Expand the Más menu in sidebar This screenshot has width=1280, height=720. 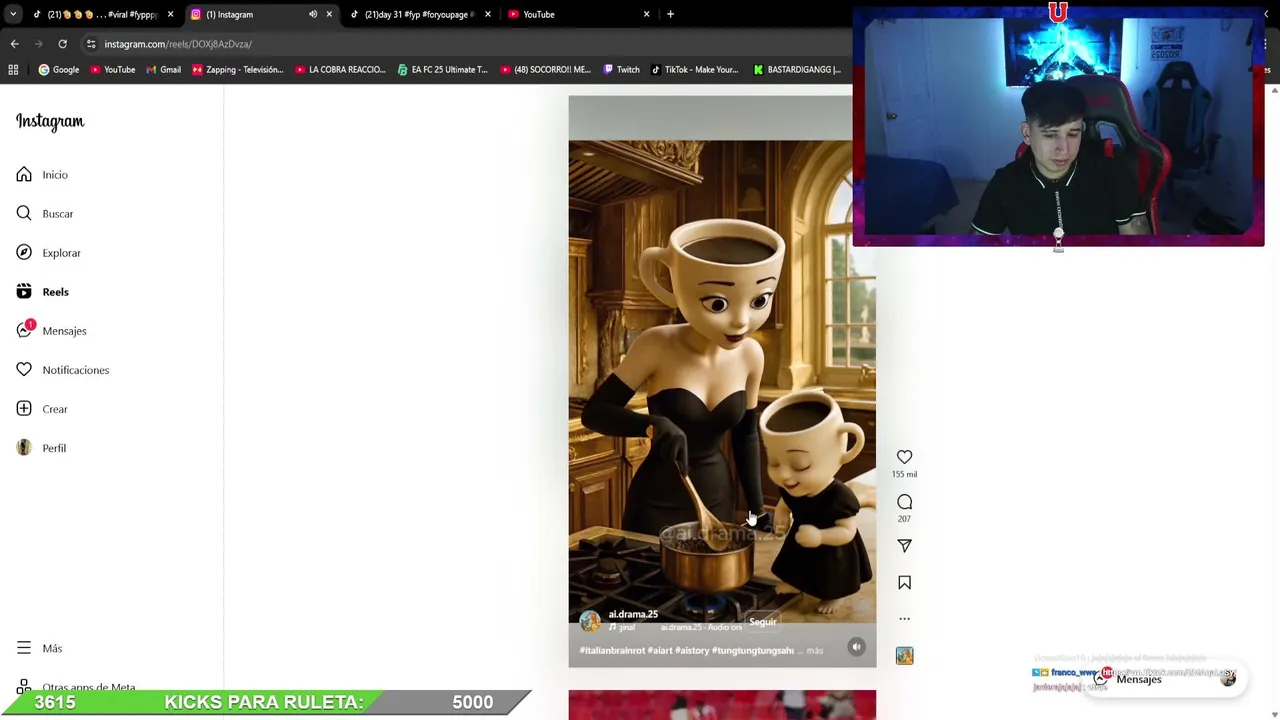coord(40,648)
